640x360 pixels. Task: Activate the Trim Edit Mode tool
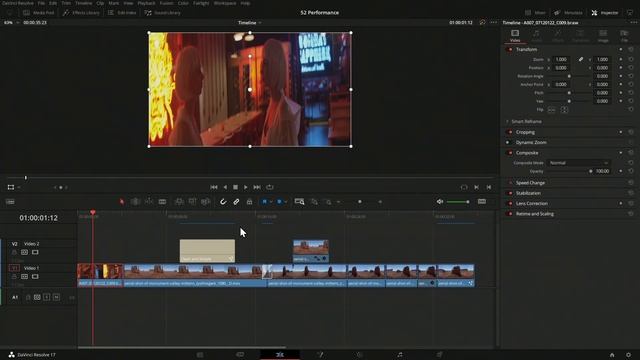point(135,202)
